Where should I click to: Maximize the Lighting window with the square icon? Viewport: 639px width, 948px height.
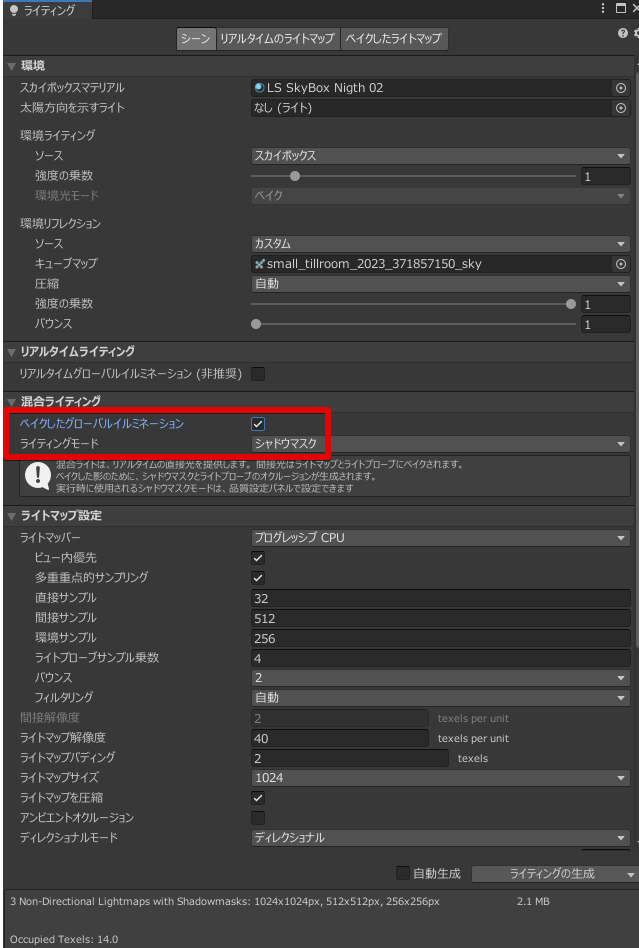tap(621, 9)
